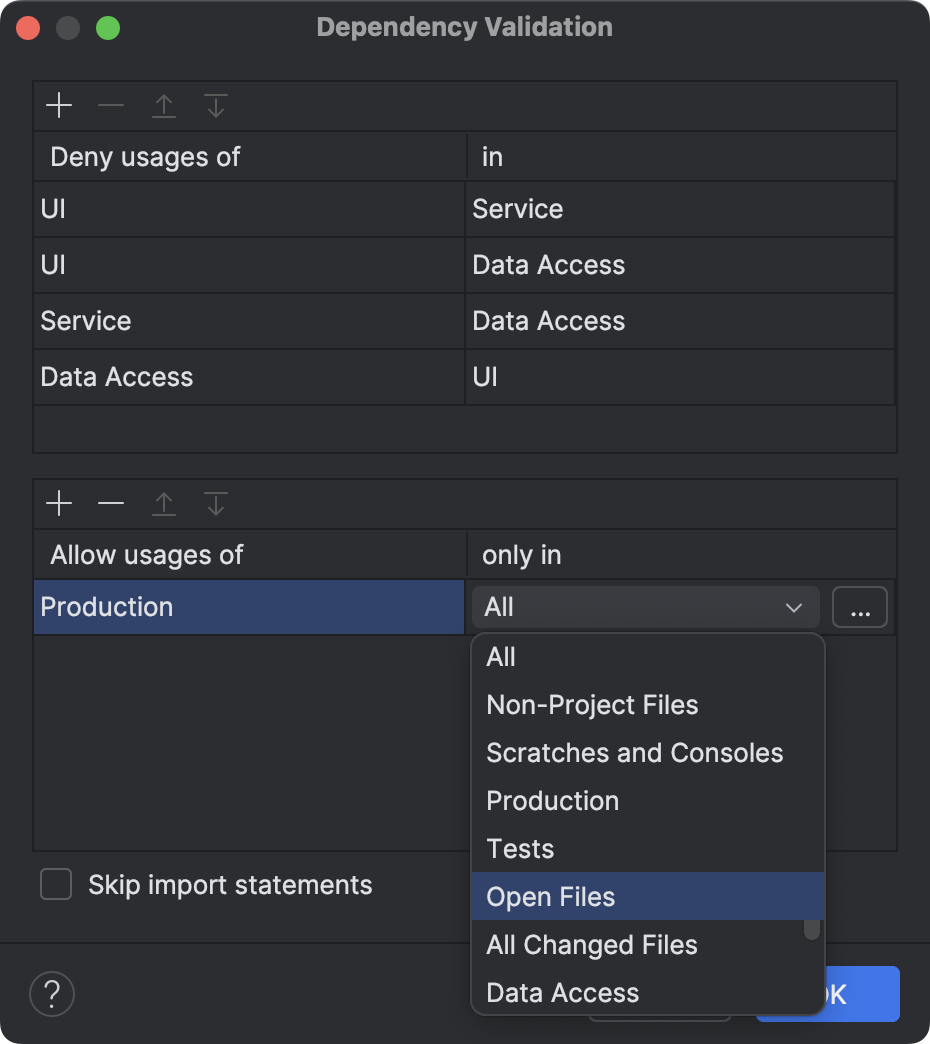Screen dimensions: 930x1044
Task: Choose All Changed Files from the list
Action: [591, 944]
